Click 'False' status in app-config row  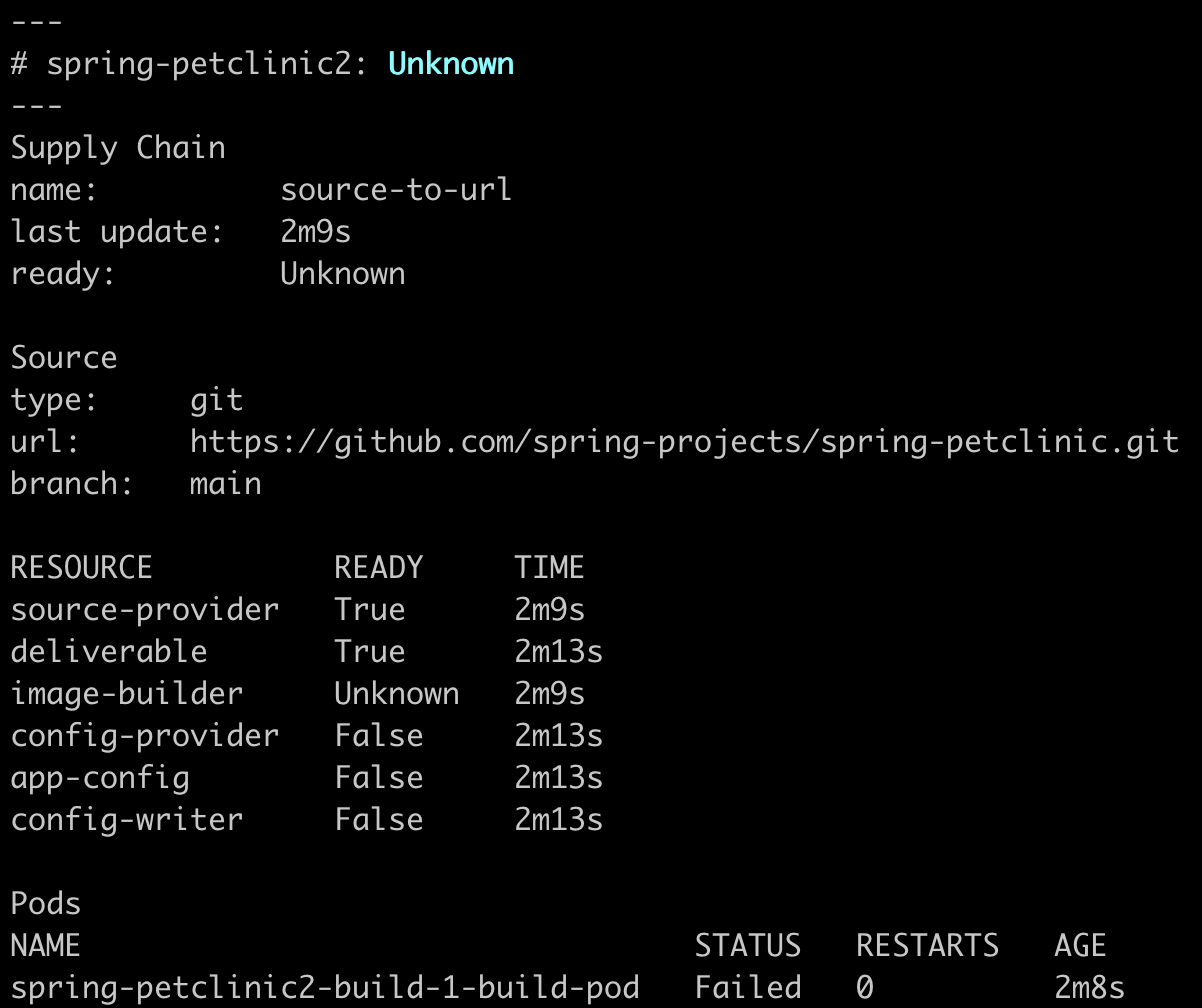[379, 778]
